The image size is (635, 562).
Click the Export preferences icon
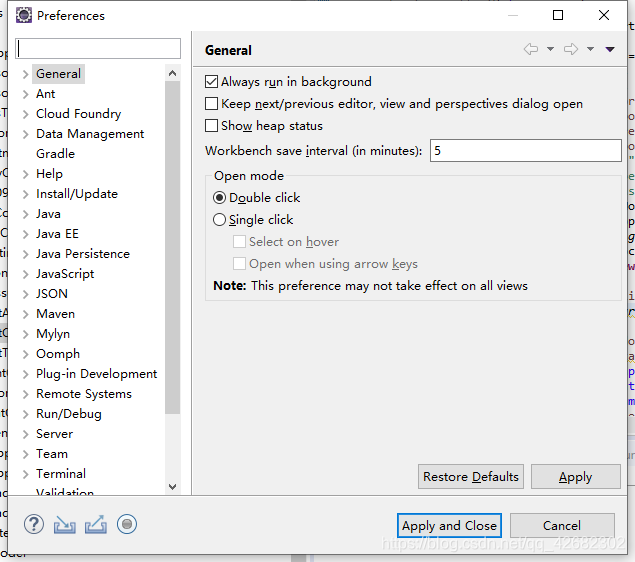(96, 525)
